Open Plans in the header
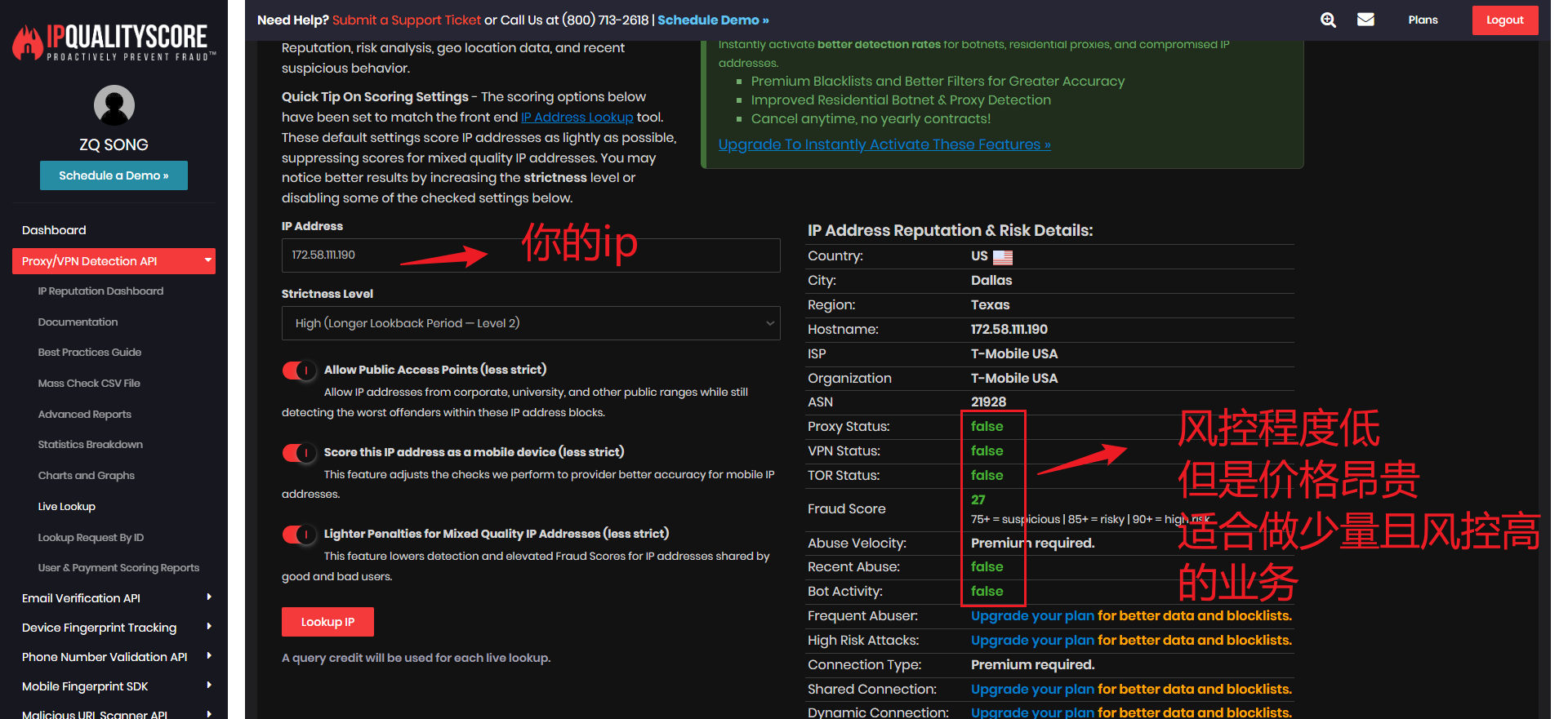1568x719 pixels. [1423, 20]
